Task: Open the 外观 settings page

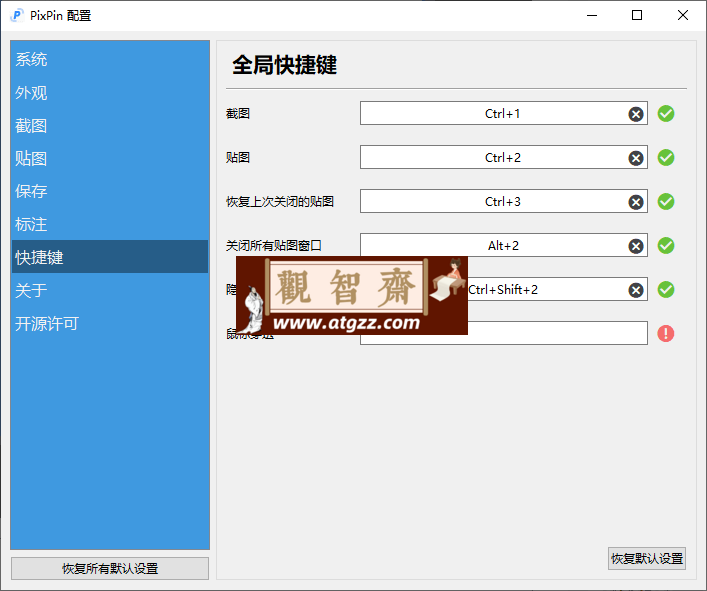Action: (110, 93)
